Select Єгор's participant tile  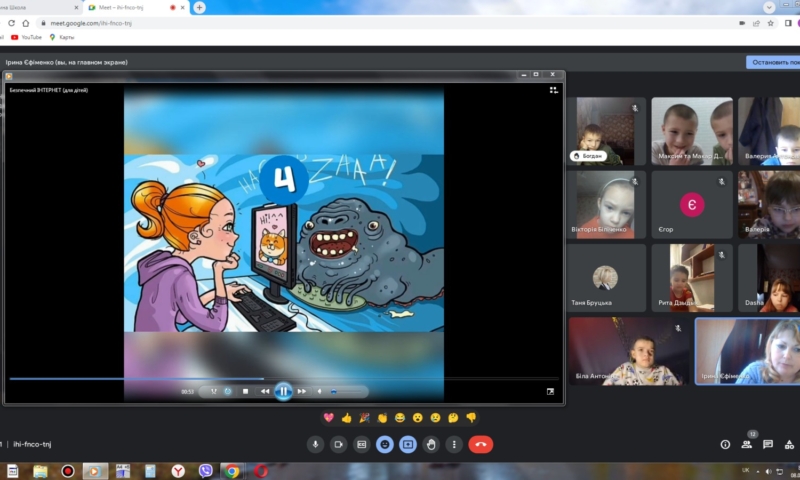[692, 205]
